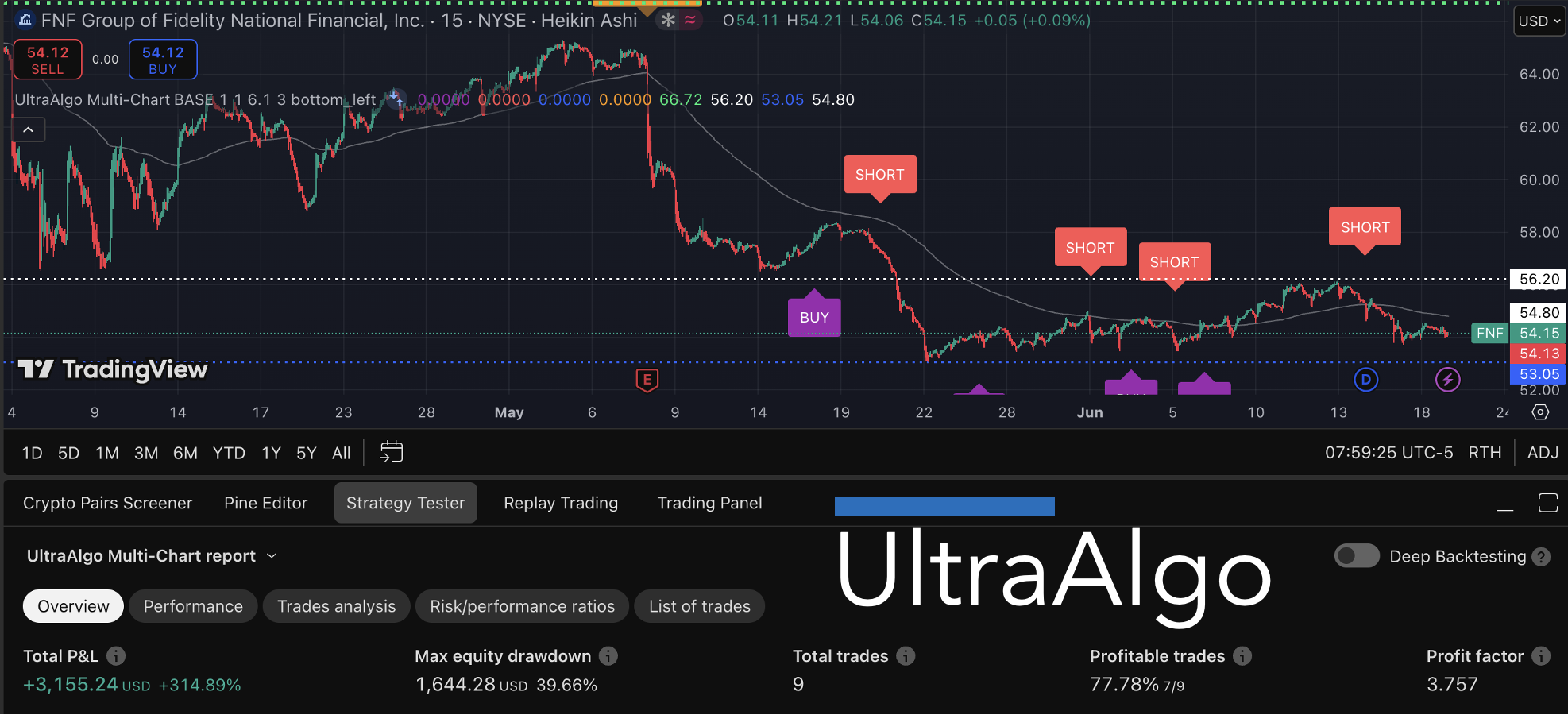The height and width of the screenshot is (715, 1568).
Task: Set chart range to 3M
Action: pos(146,453)
